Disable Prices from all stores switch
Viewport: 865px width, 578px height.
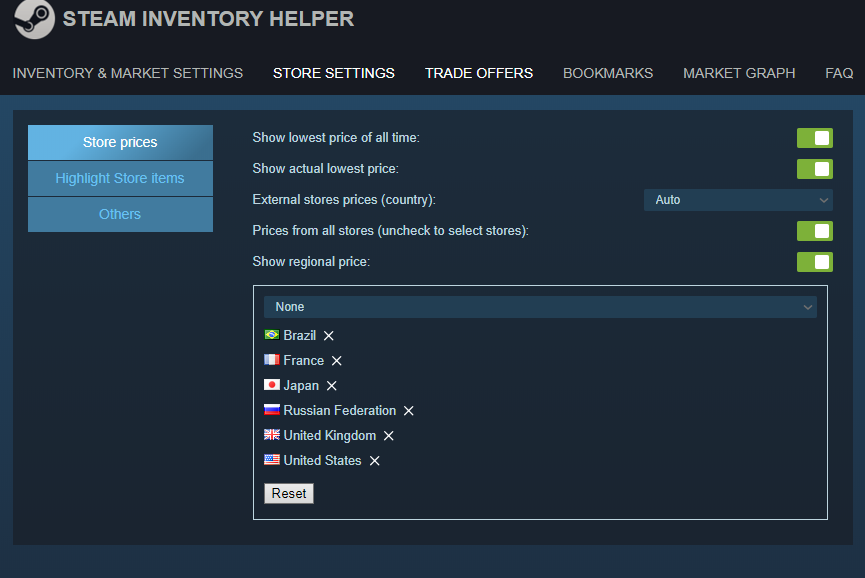[815, 231]
